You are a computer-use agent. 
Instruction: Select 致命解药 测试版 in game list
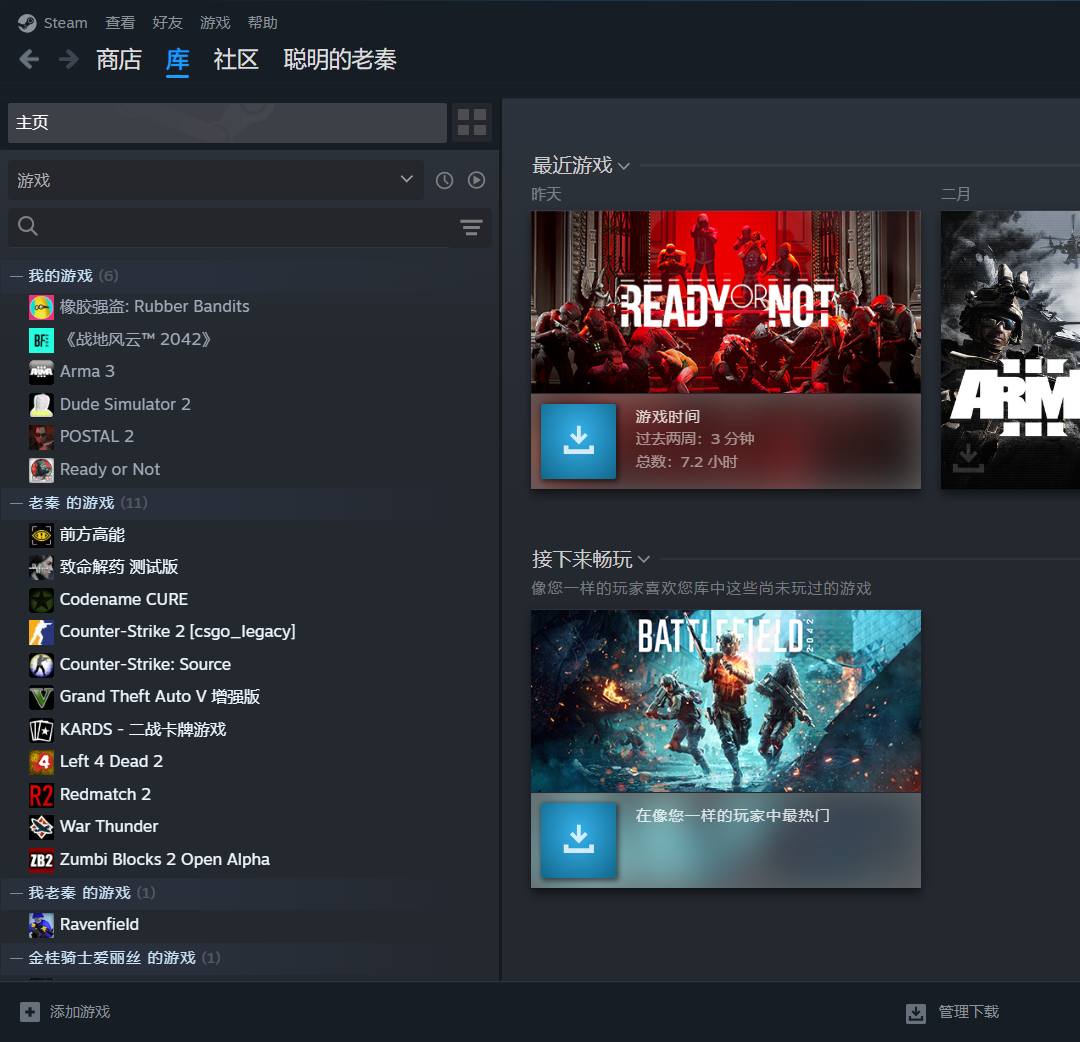coord(118,567)
